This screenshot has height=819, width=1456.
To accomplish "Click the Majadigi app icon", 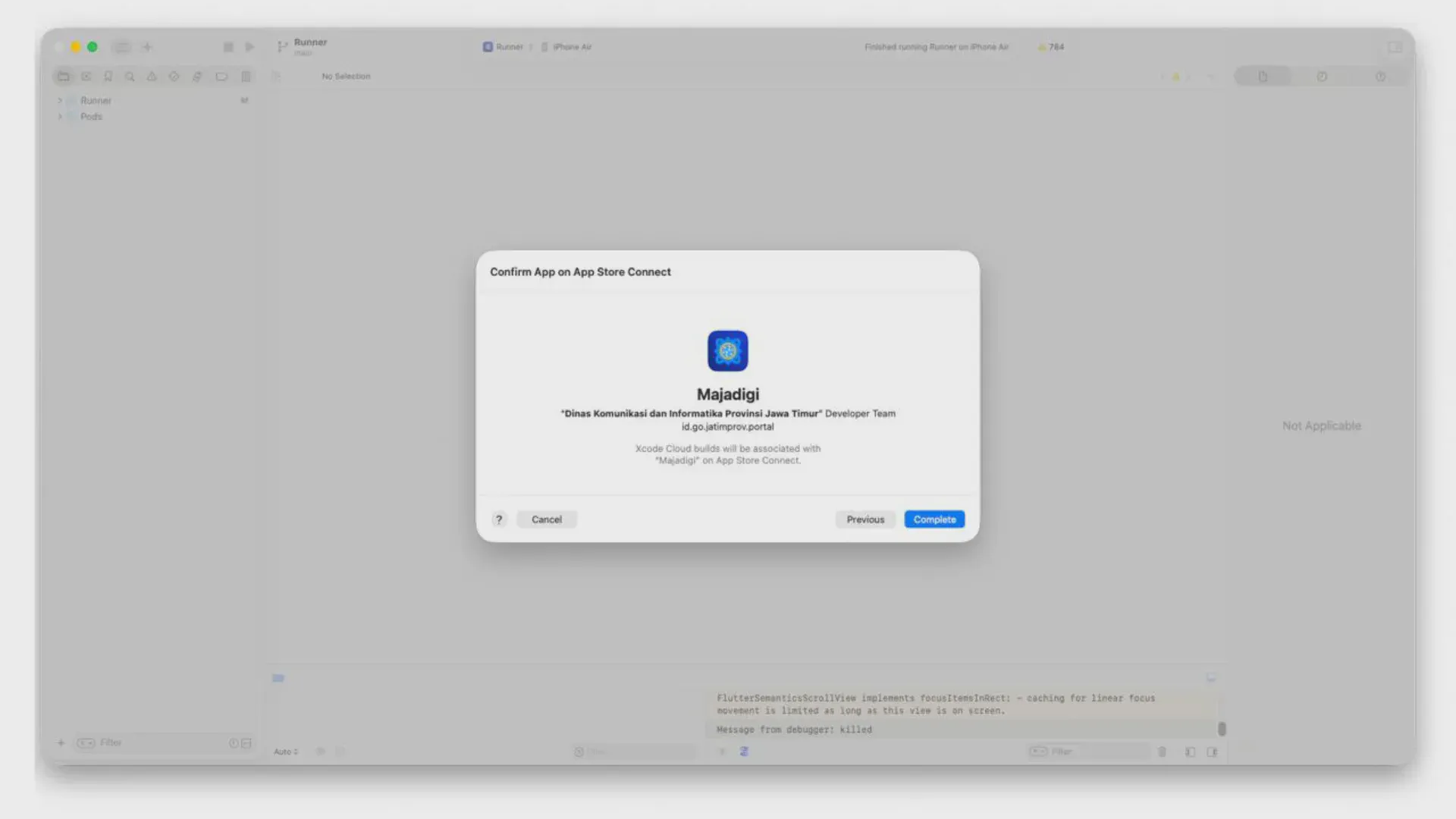I will (x=727, y=350).
